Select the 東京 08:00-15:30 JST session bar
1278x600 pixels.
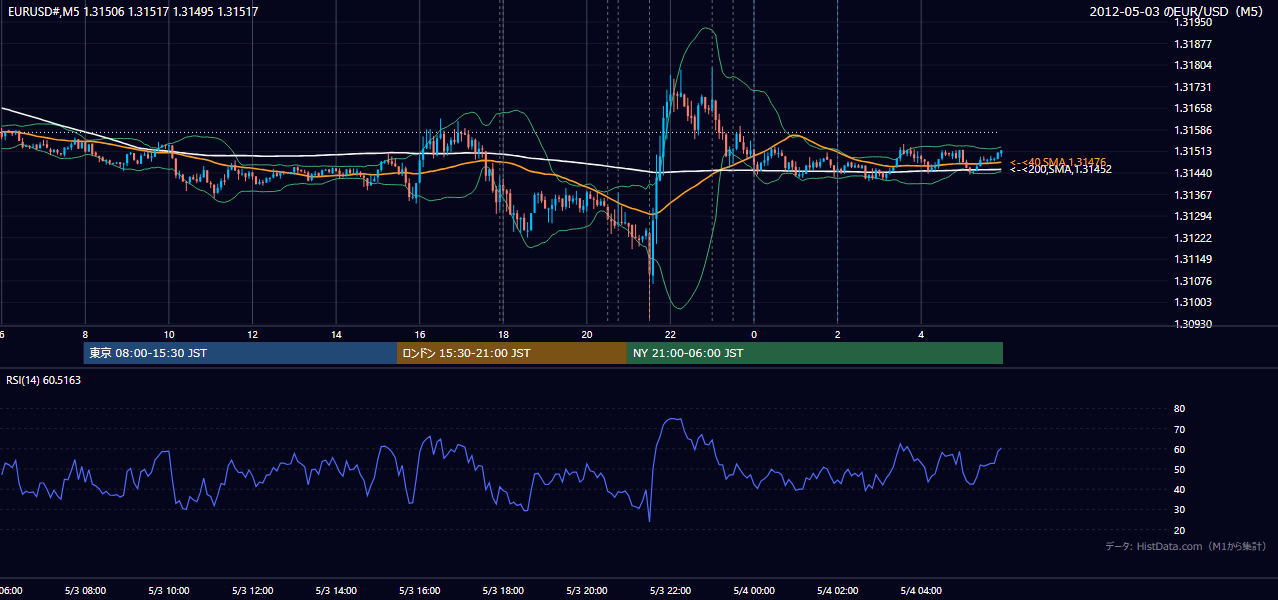240,353
